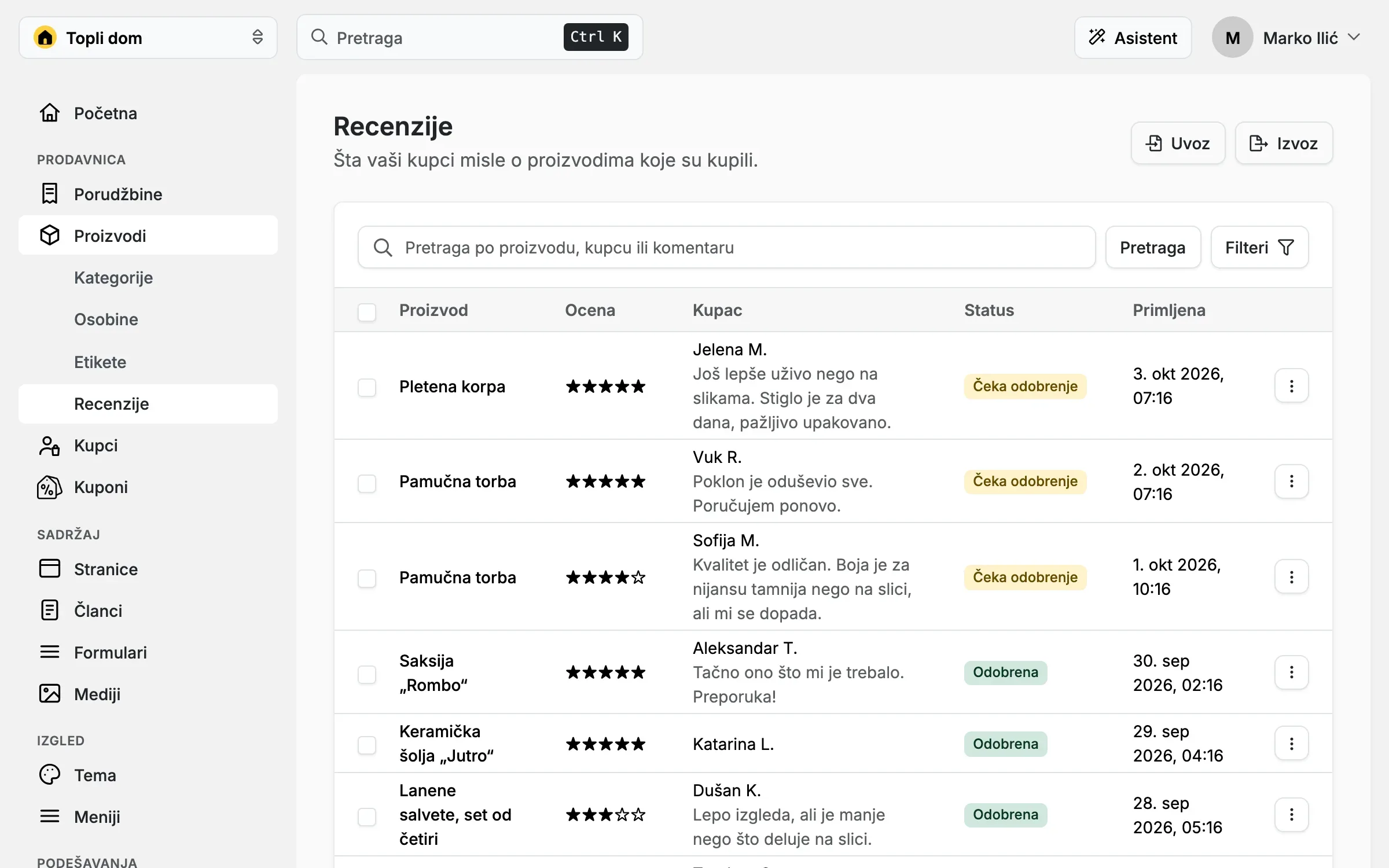Click the Topli dom store logo

[45, 38]
